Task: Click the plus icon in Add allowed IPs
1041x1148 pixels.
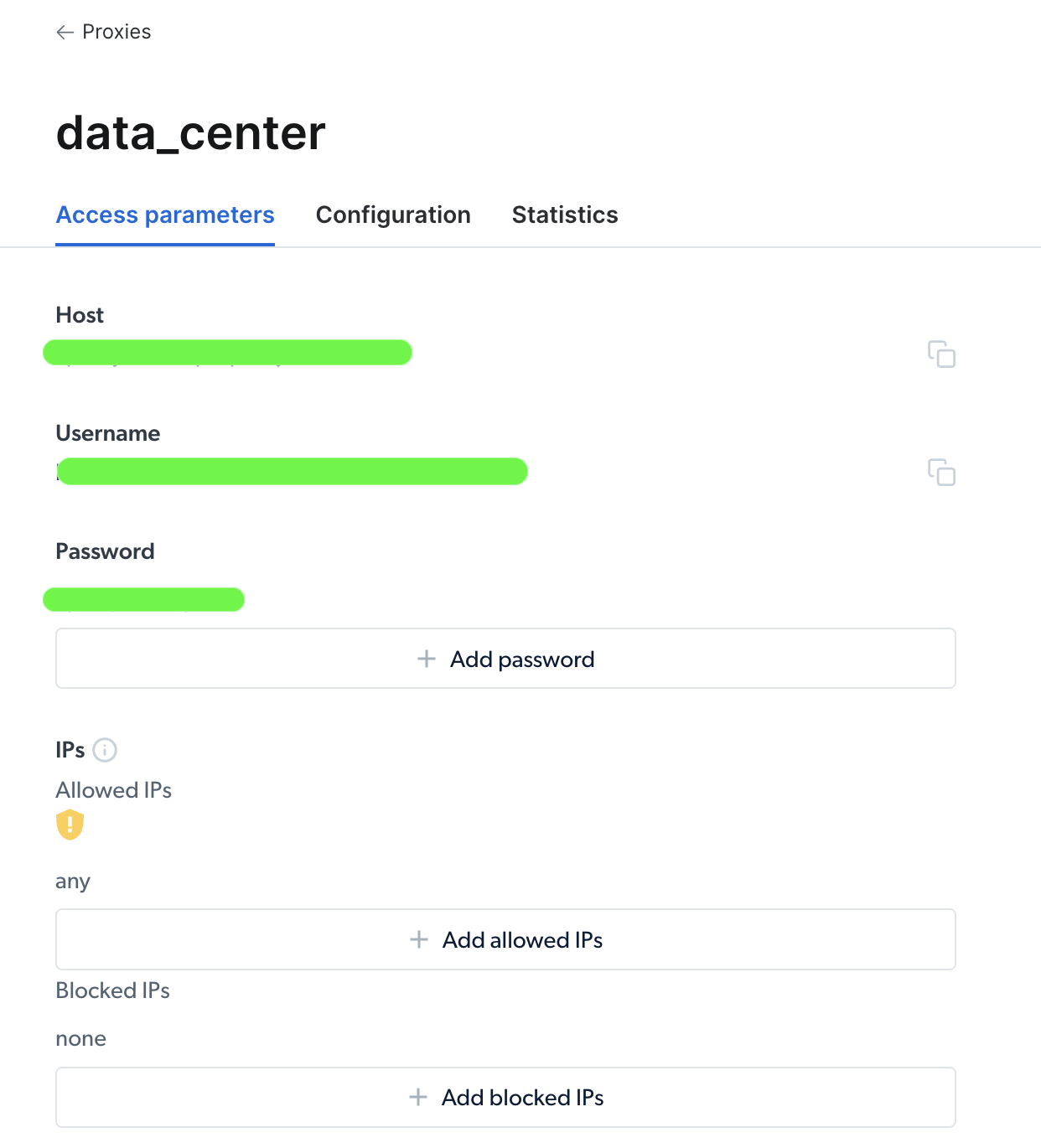Action: point(418,939)
